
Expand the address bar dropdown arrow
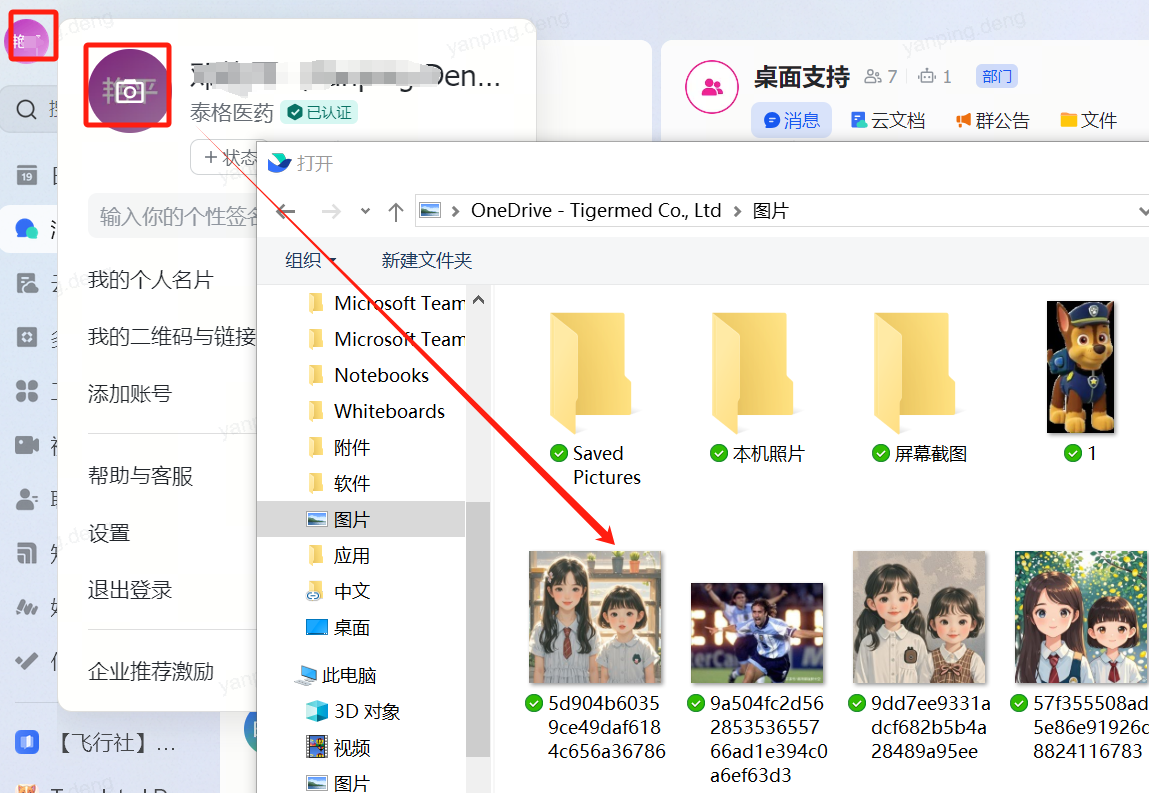click(x=1143, y=211)
